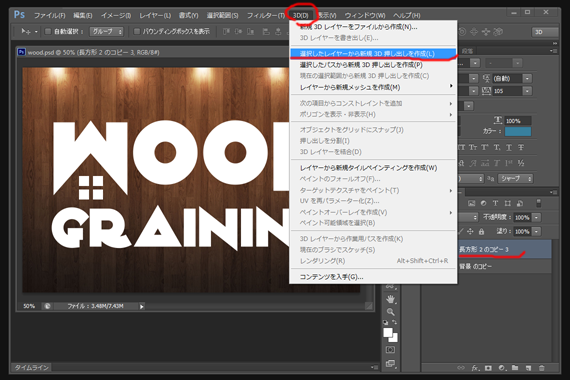Apply Underline text style icon
Image resolution: width=570 pixels, height=380 pixels.
[509, 147]
